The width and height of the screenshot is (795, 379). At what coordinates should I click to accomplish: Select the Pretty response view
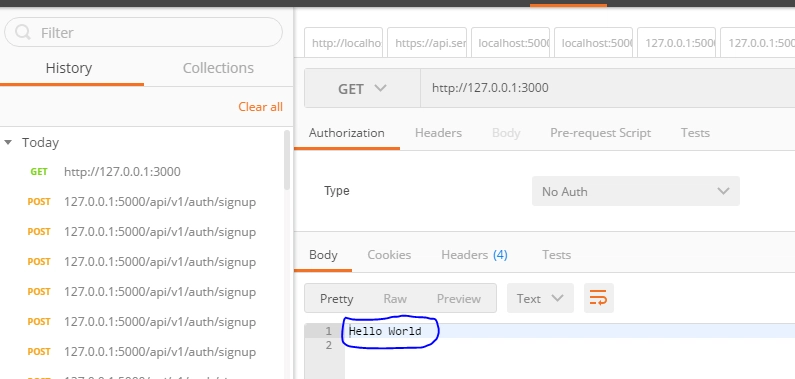pos(337,298)
